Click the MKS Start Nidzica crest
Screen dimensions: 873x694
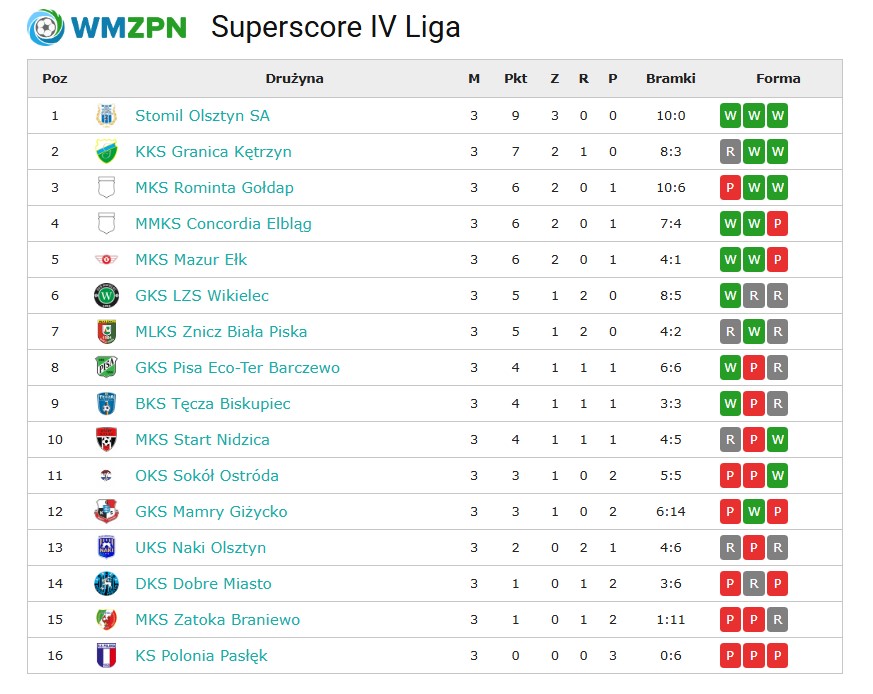click(106, 439)
